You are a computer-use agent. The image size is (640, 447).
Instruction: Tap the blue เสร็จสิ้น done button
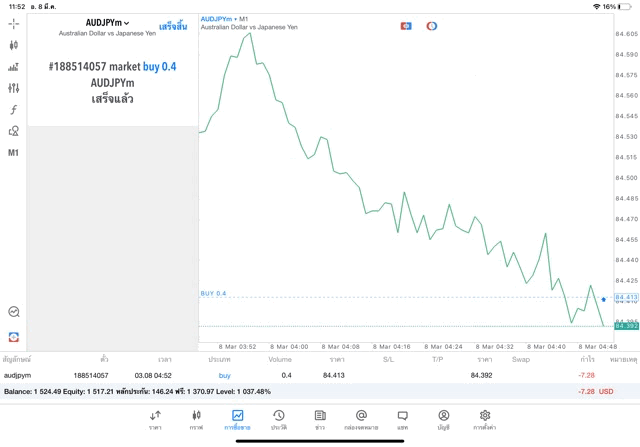pyautogui.click(x=173, y=25)
